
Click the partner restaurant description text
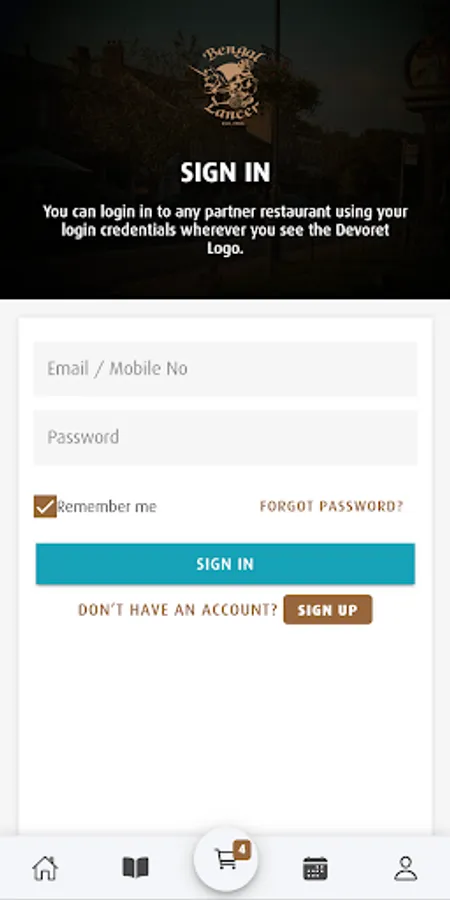point(225,230)
